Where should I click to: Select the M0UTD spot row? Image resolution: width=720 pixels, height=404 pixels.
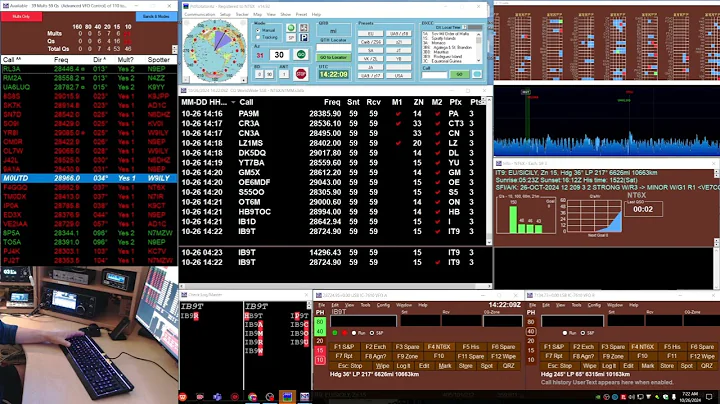[89, 178]
